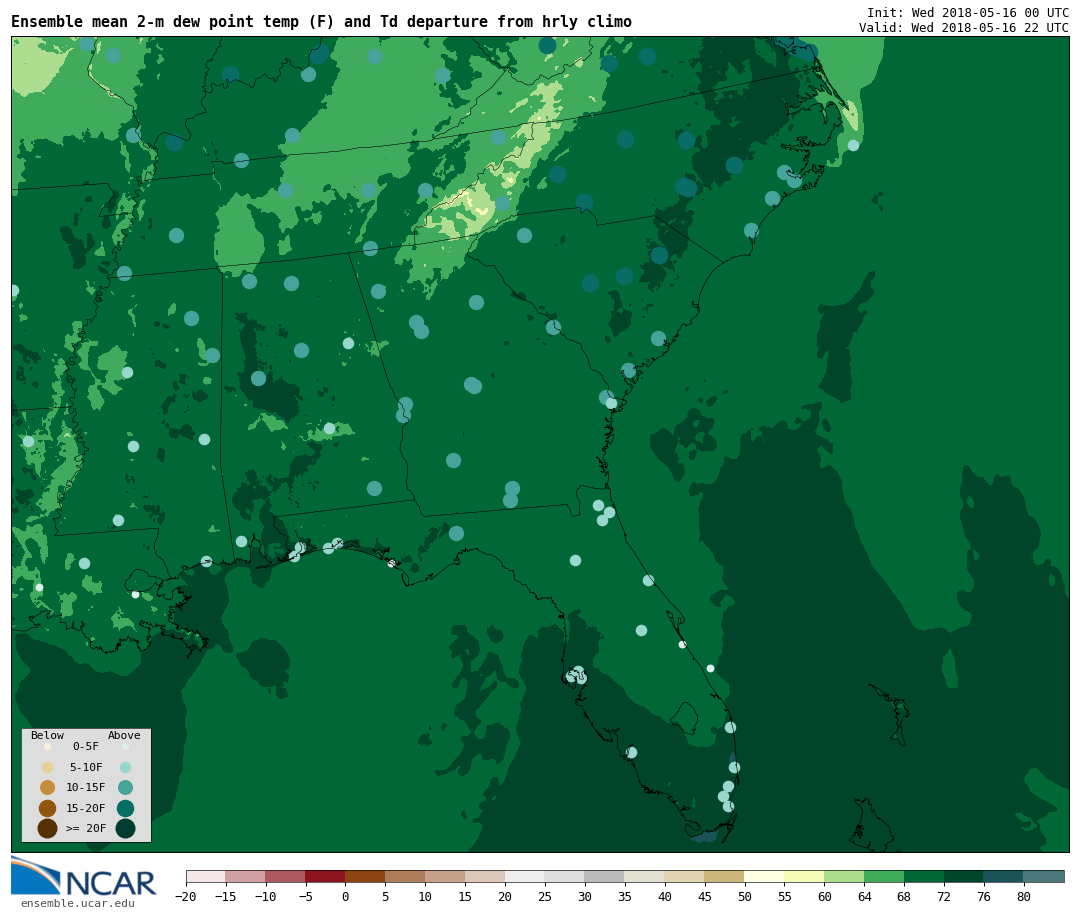Select the pale yellow 5-10F Below legend circle
Viewport: 1080px width, 915px height.
pyautogui.click(x=47, y=767)
